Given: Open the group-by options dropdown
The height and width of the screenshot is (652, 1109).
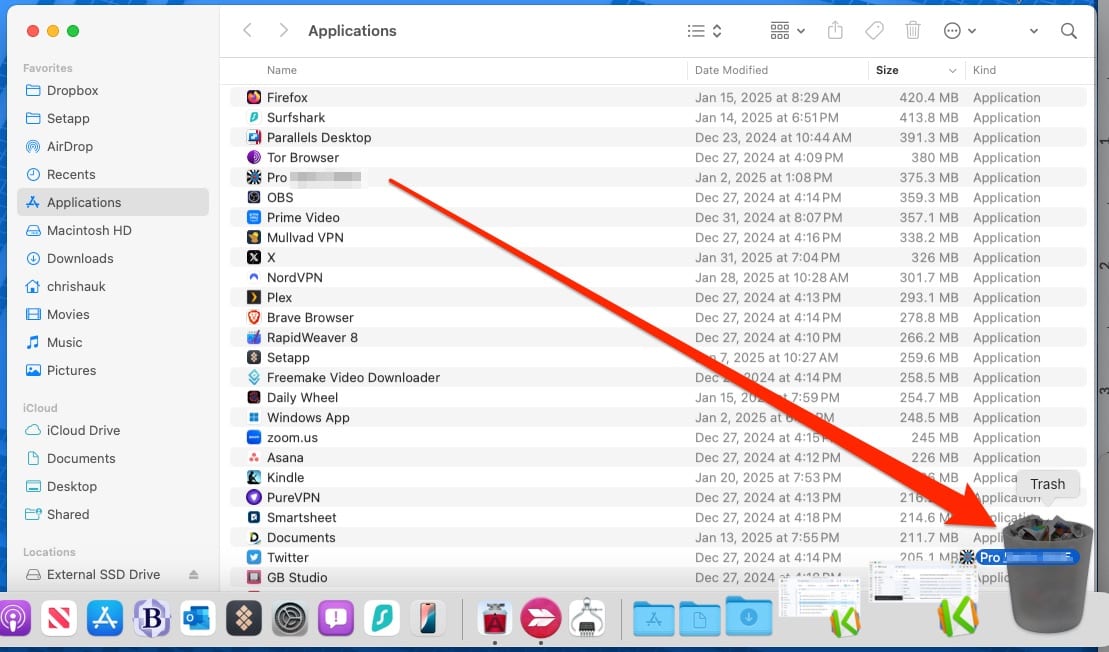Looking at the screenshot, I should (787, 31).
